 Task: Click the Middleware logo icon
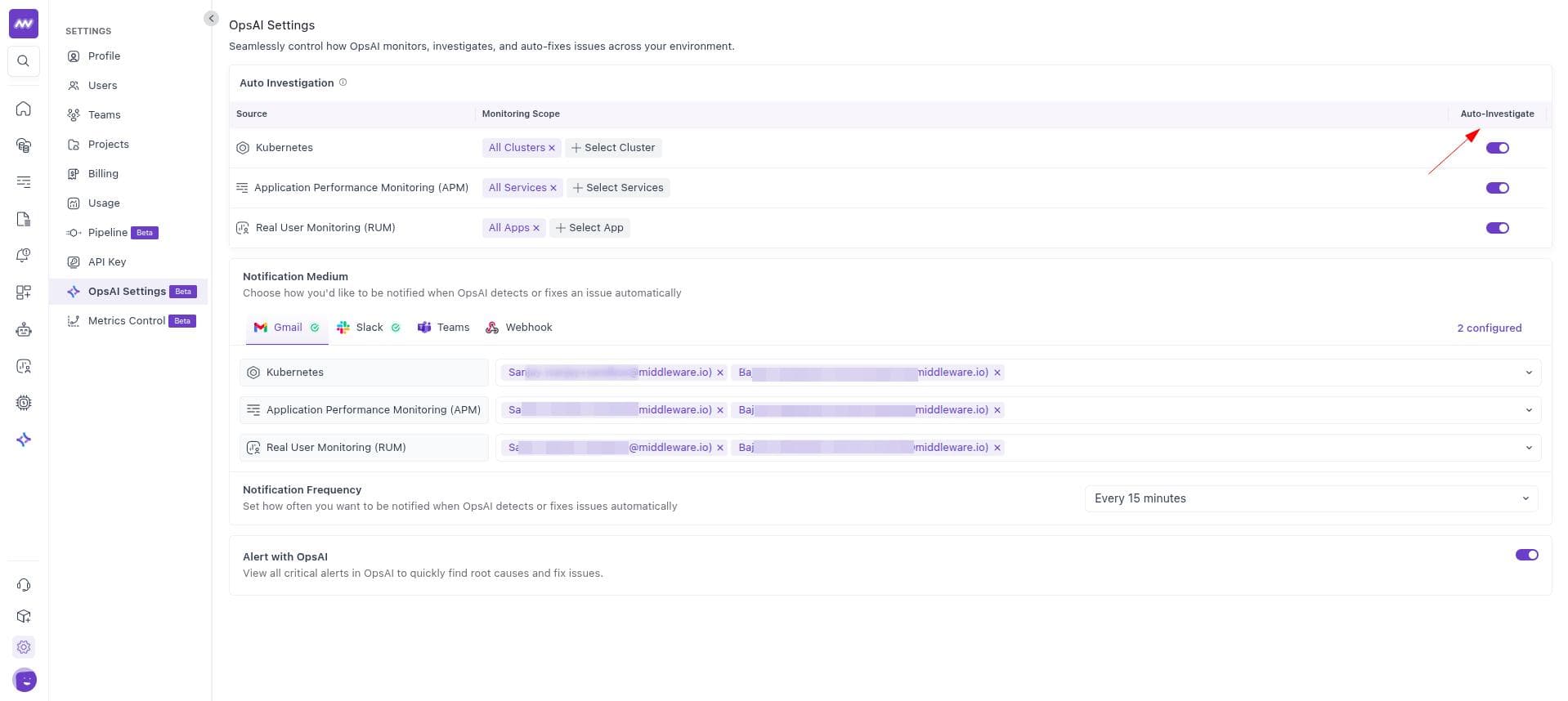coord(24,24)
